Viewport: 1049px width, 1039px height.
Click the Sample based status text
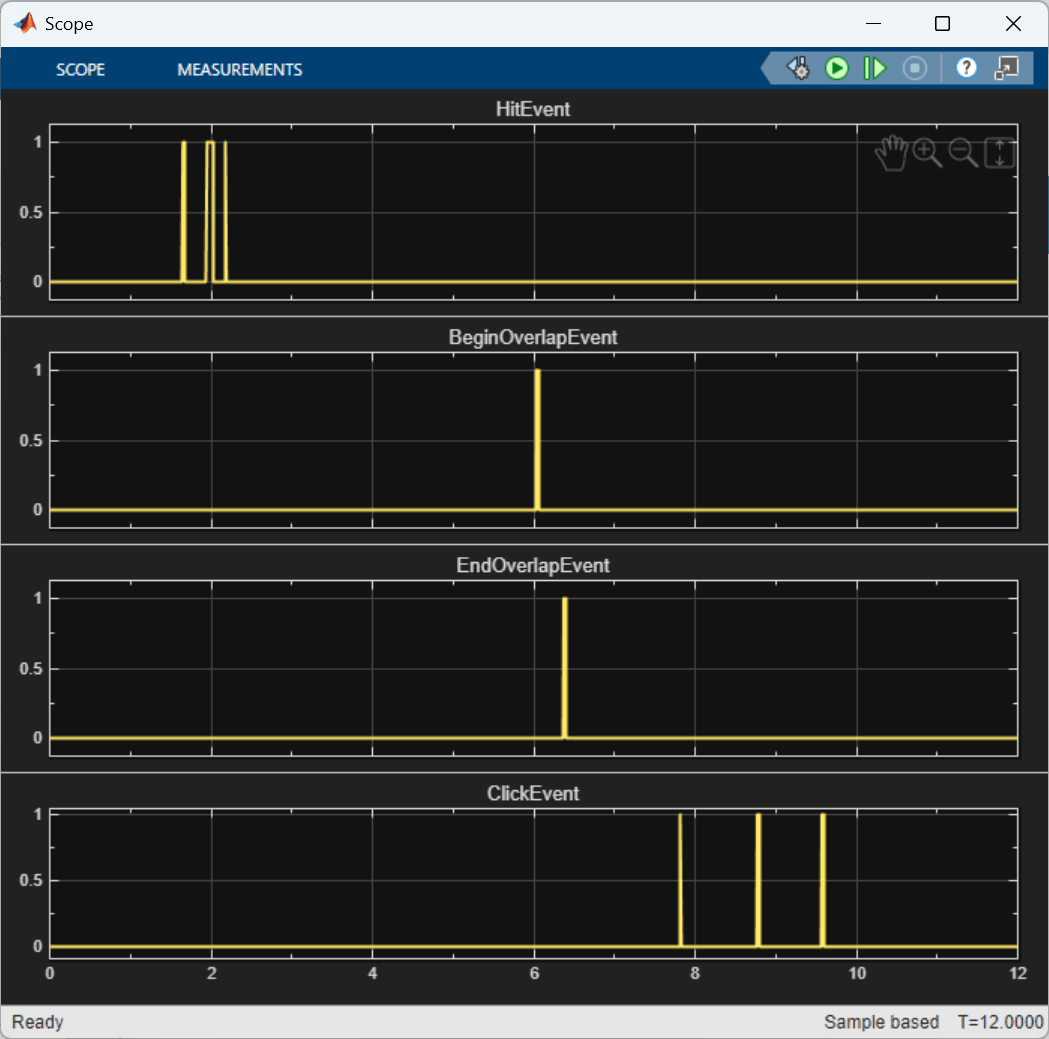tap(882, 1022)
